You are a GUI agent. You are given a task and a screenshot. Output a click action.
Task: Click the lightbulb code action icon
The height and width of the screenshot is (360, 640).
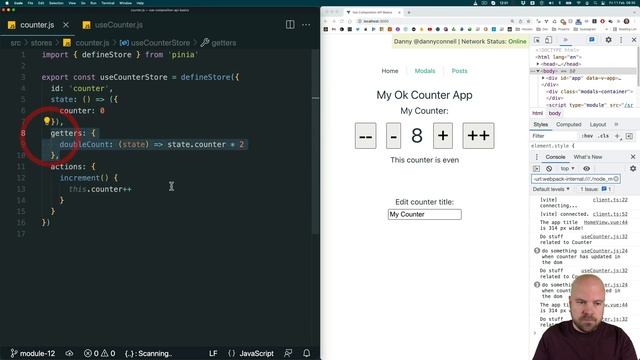coord(47,121)
